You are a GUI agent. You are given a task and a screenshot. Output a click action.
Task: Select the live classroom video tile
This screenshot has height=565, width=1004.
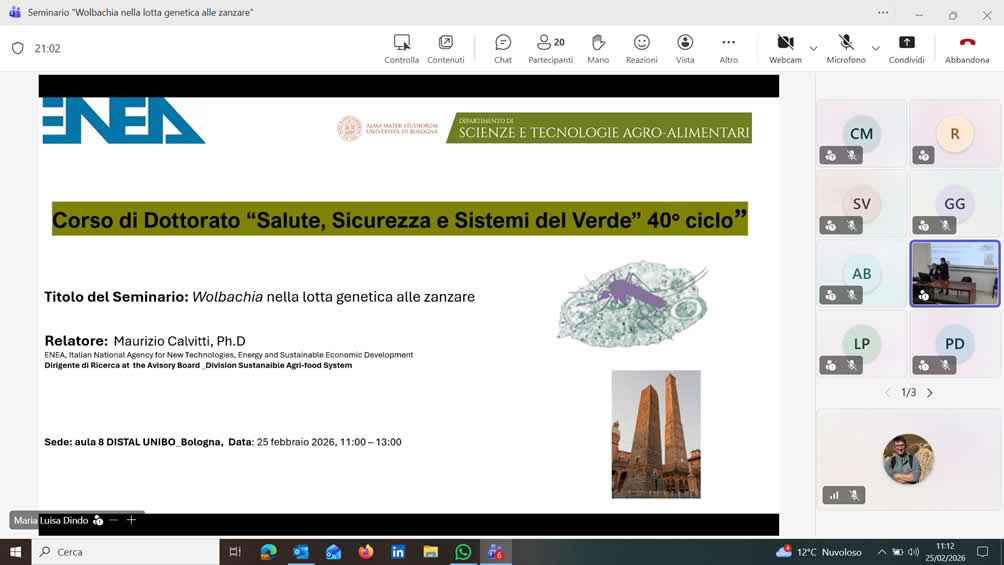pos(955,274)
